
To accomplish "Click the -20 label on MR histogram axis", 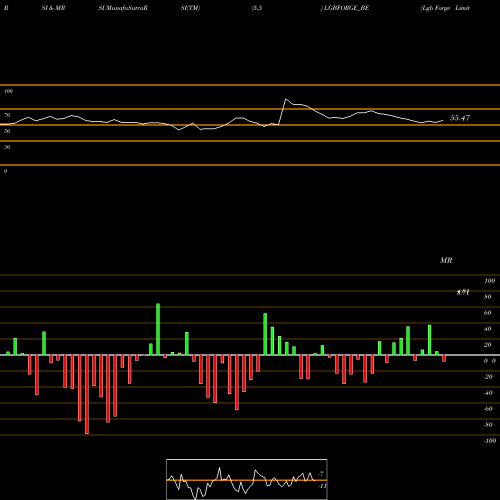I will click(x=488, y=377).
